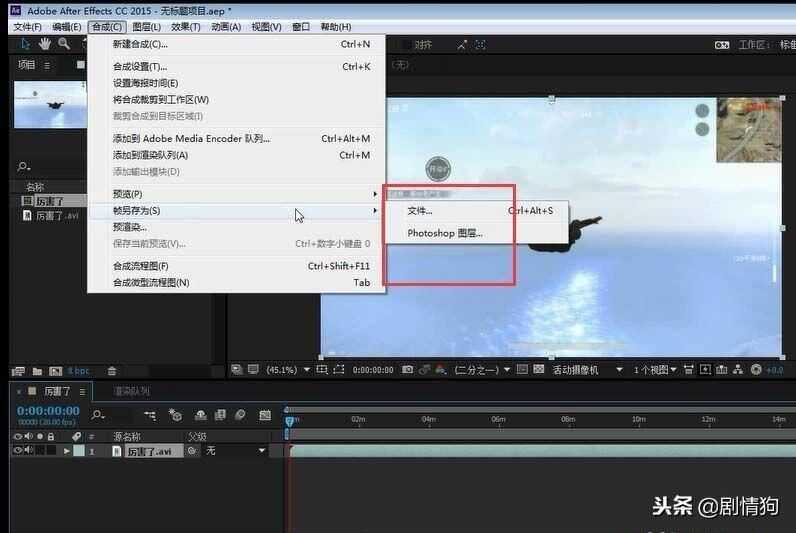Open the 1个视图 view layout dropdown

(x=655, y=370)
